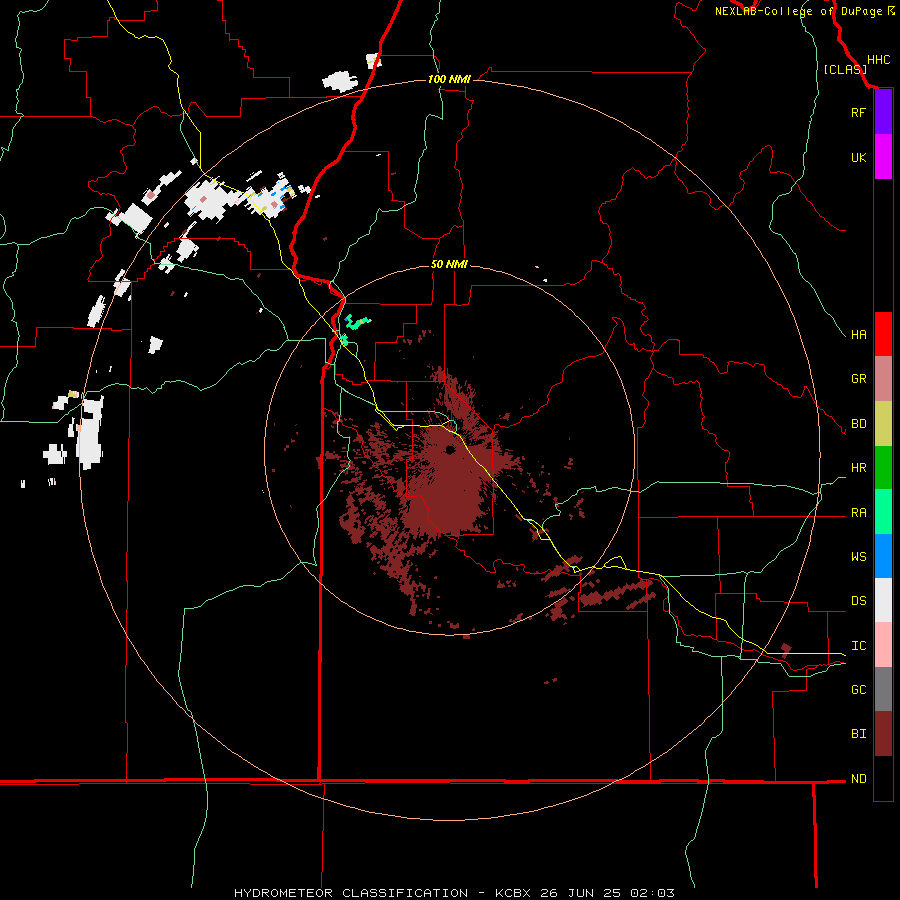The image size is (900, 900).
Task: Click the radar site dot at echo center
Action: 449,449
